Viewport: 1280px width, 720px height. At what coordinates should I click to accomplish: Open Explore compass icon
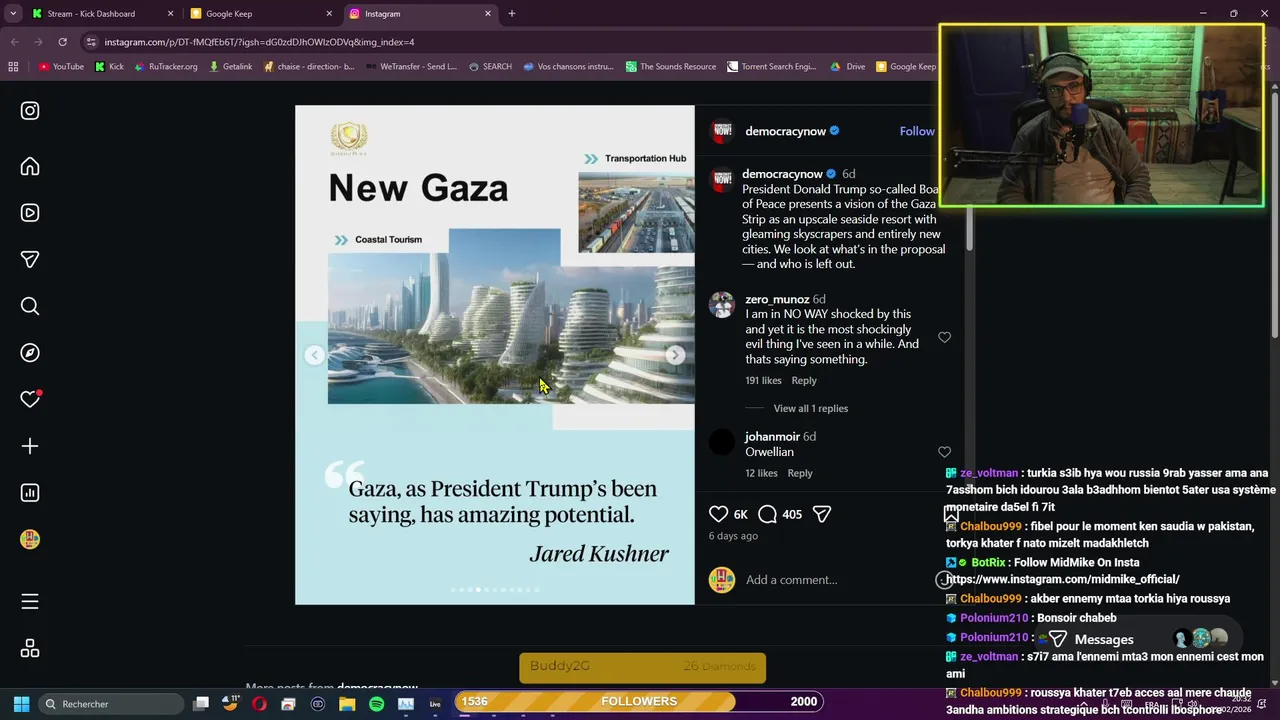click(x=30, y=353)
